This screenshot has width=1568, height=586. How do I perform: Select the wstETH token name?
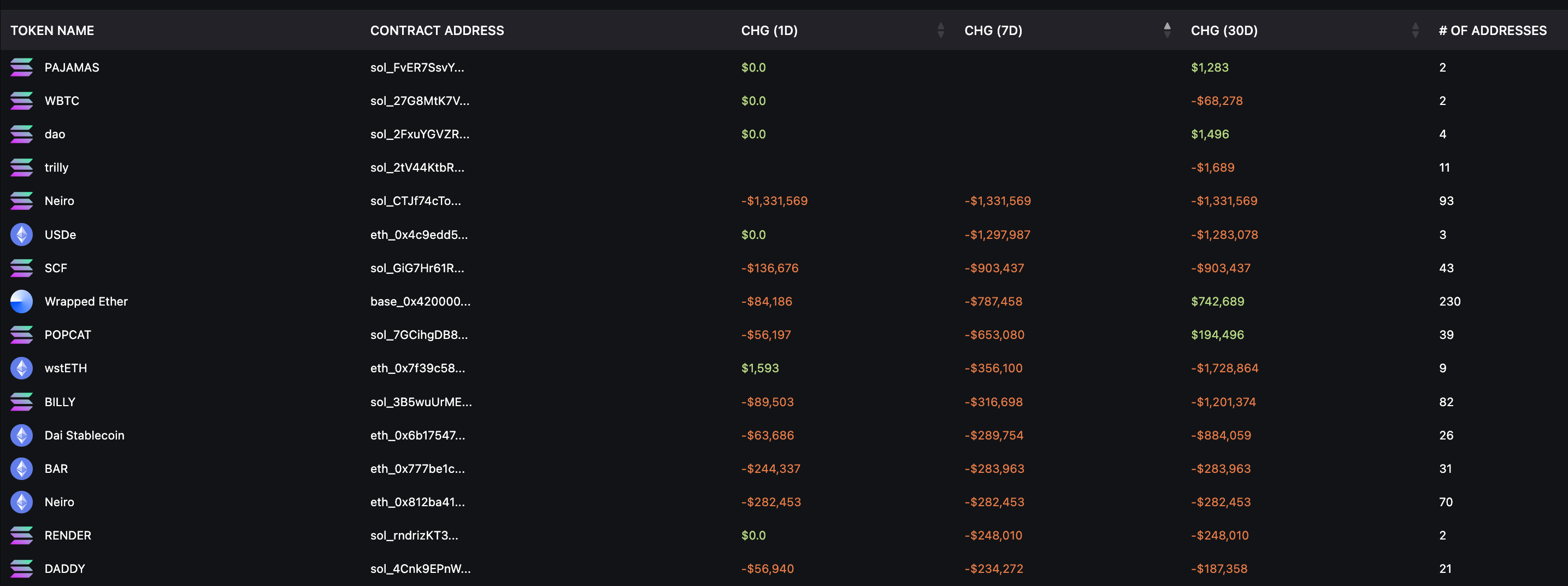(x=66, y=368)
